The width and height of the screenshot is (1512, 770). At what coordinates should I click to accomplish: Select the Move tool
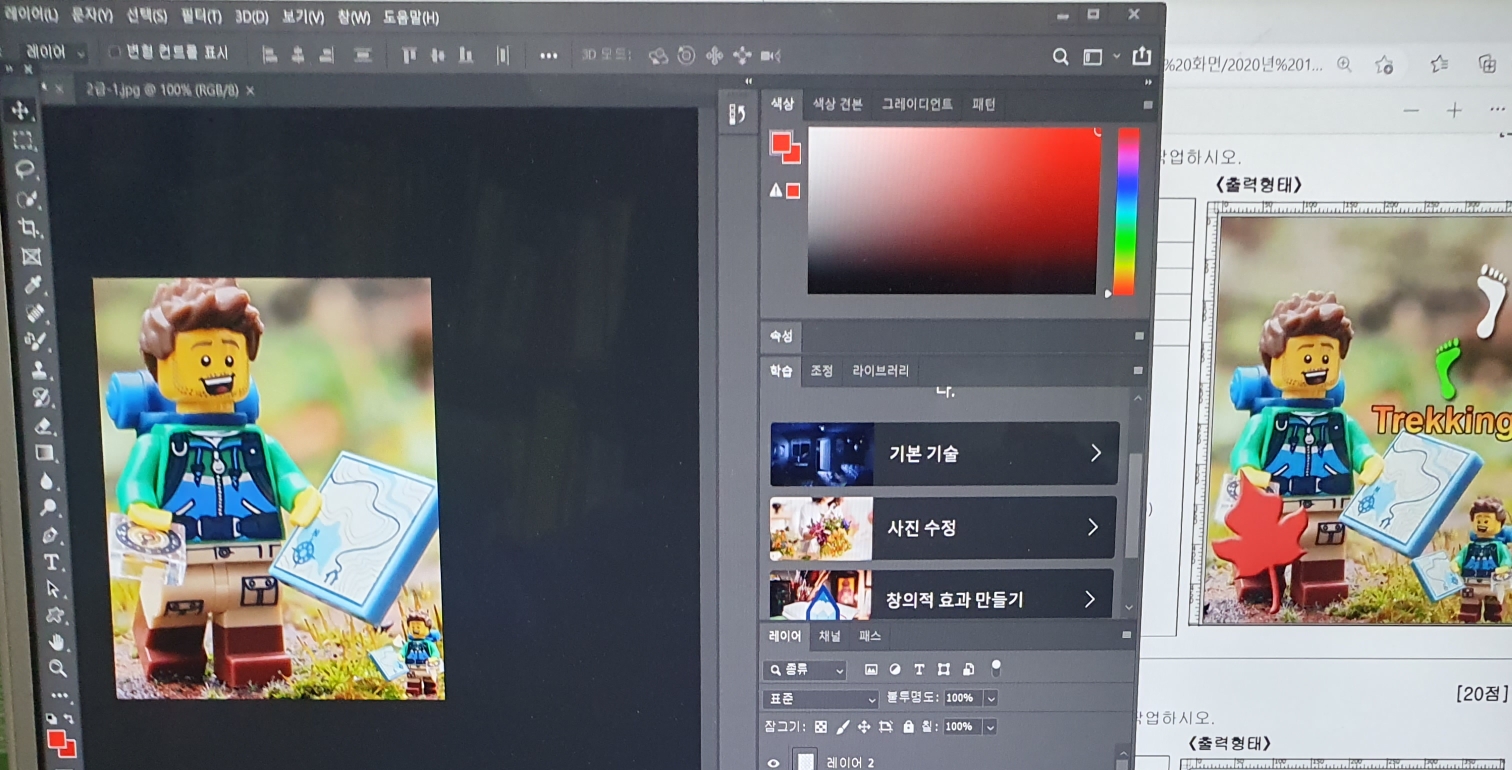point(21,110)
